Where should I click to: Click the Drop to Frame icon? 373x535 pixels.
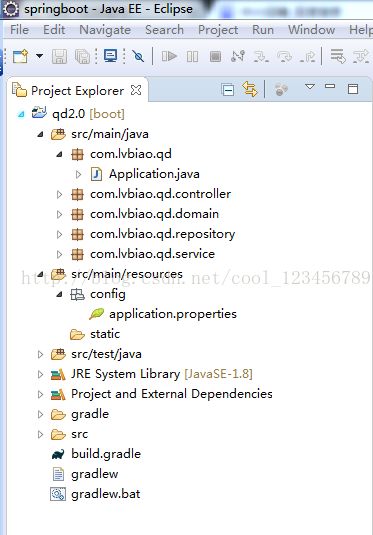pos(338,56)
